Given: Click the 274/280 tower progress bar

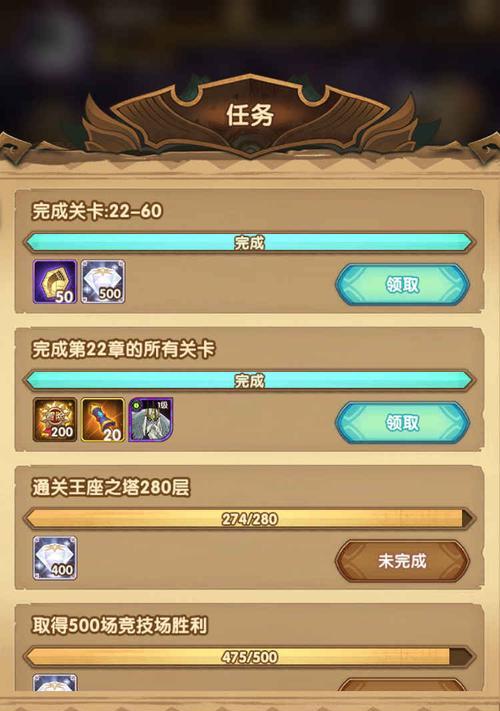Looking at the screenshot, I should (249, 519).
